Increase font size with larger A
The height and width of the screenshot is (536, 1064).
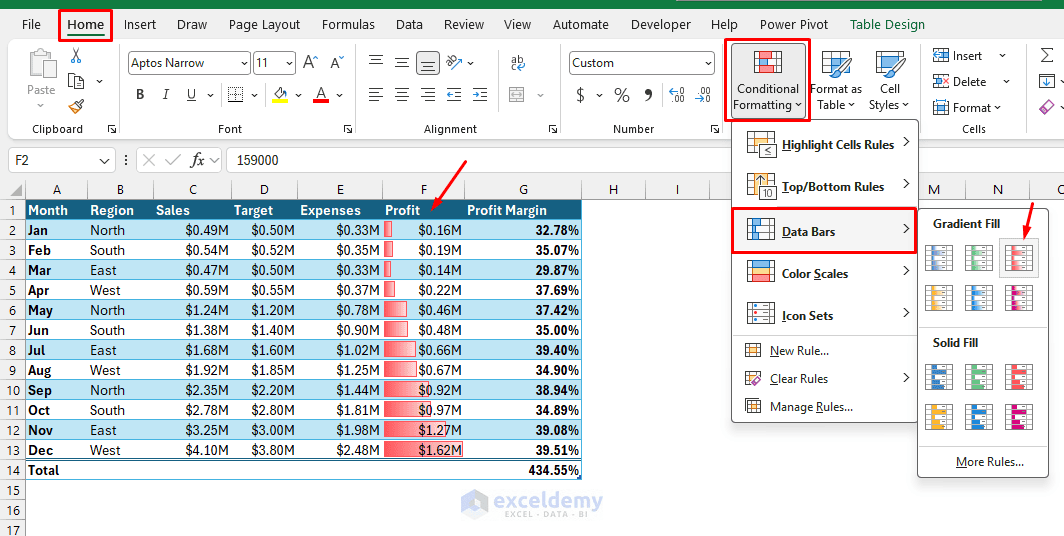tap(310, 62)
